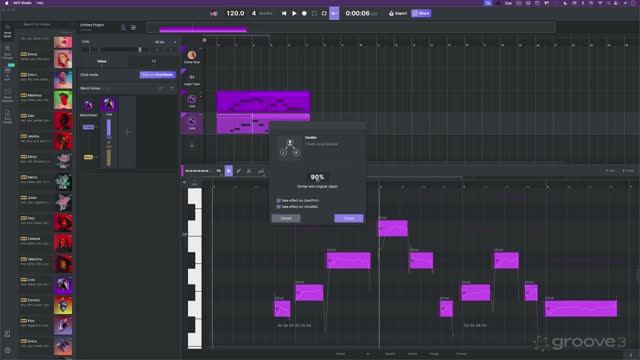Click the metronome icon left of tempo

(x=213, y=13)
